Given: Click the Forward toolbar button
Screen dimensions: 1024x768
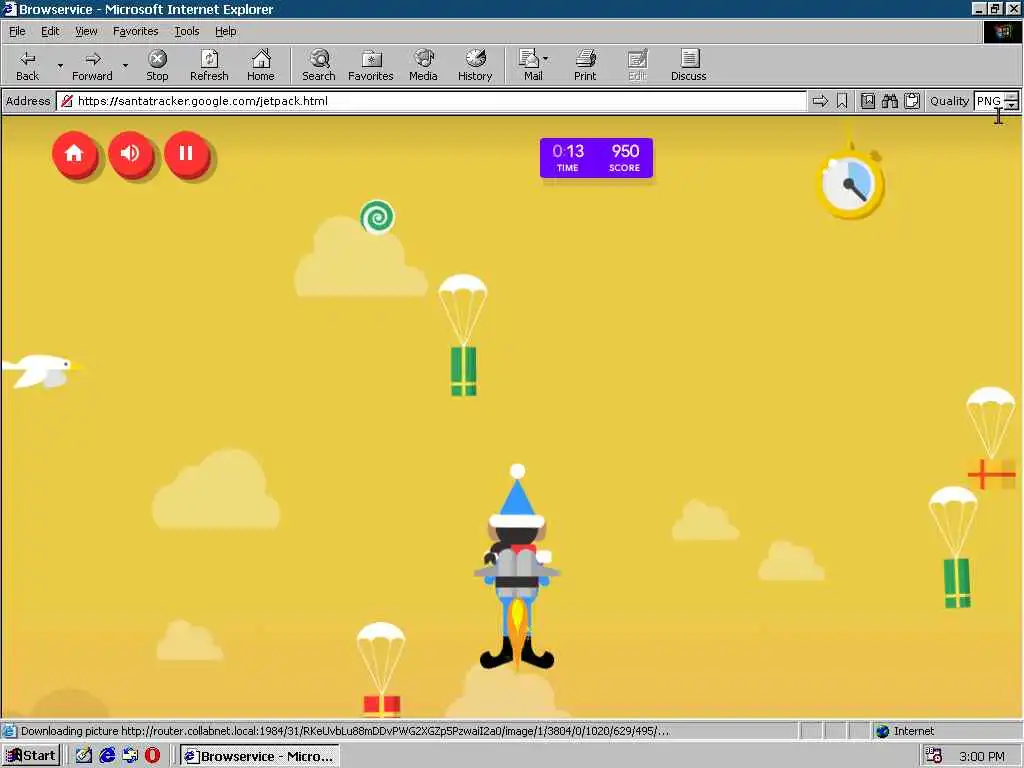Looking at the screenshot, I should pos(92,65).
